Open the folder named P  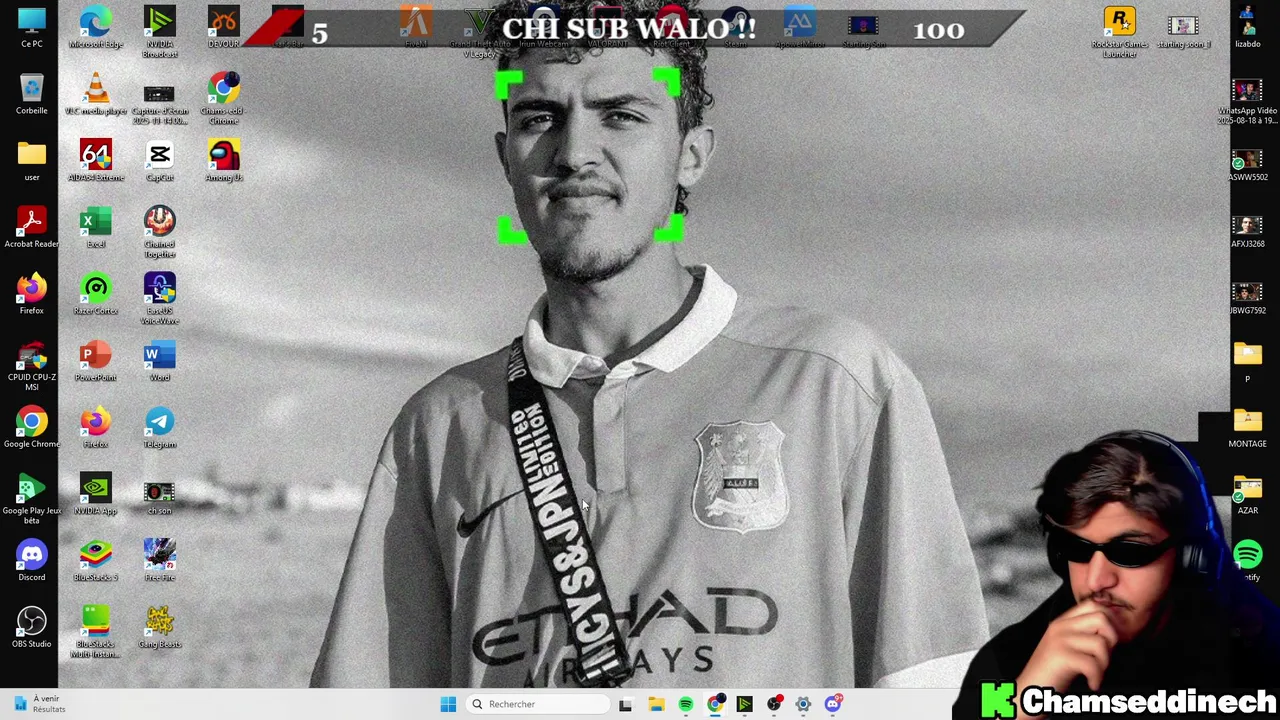(x=1247, y=361)
